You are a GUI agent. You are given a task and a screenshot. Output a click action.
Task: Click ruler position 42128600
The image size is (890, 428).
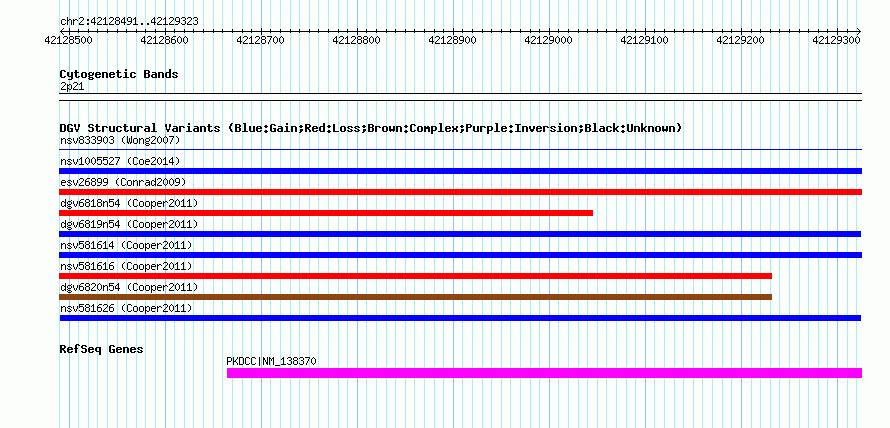coord(165,40)
